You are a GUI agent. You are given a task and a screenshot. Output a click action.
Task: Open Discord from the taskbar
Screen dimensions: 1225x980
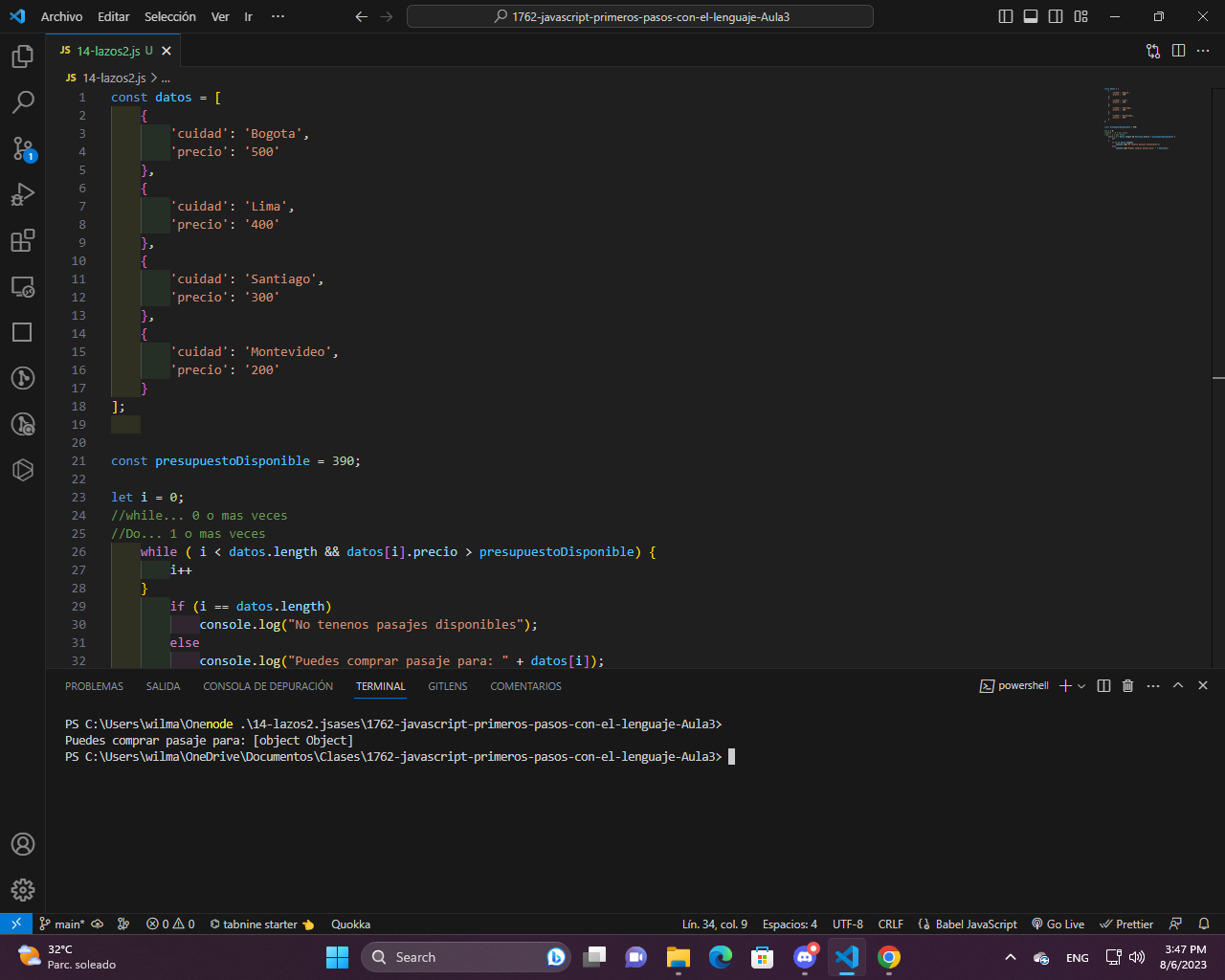coord(805,957)
